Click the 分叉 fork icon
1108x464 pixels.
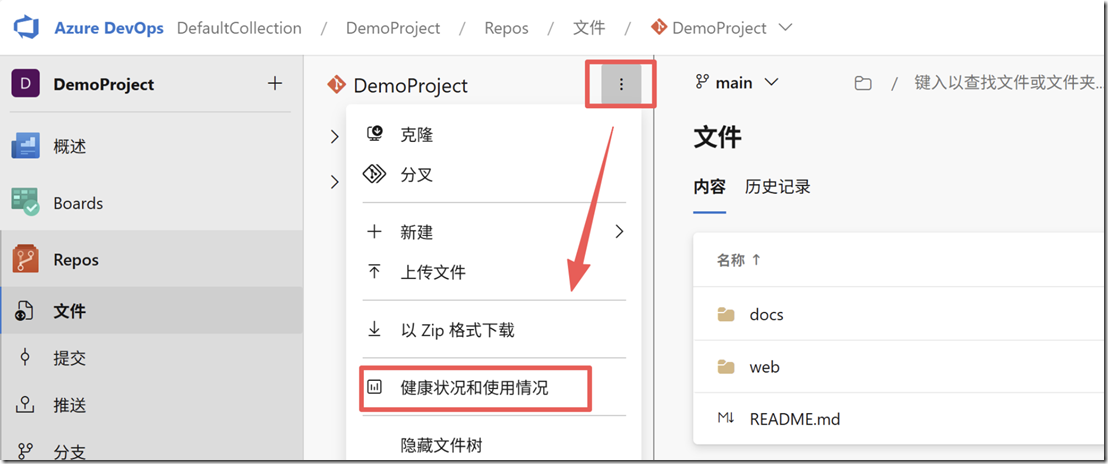point(375,174)
